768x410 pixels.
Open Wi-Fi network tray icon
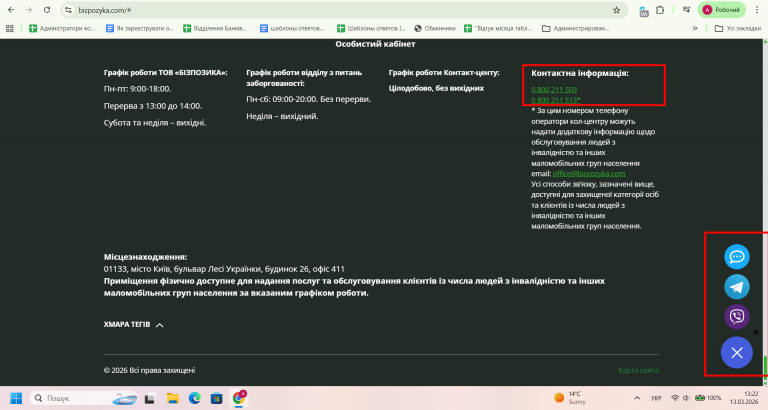click(675, 398)
